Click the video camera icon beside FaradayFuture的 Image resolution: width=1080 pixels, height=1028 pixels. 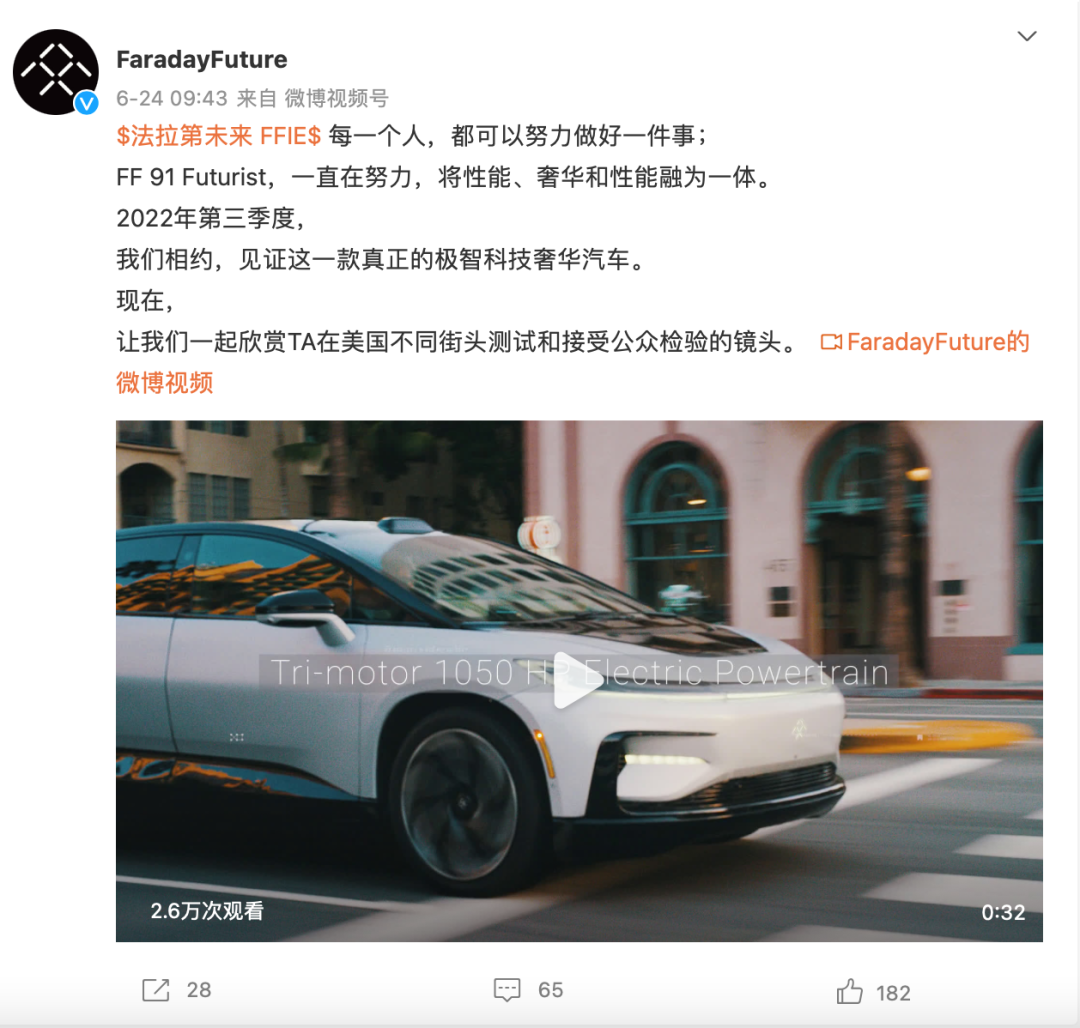click(831, 342)
